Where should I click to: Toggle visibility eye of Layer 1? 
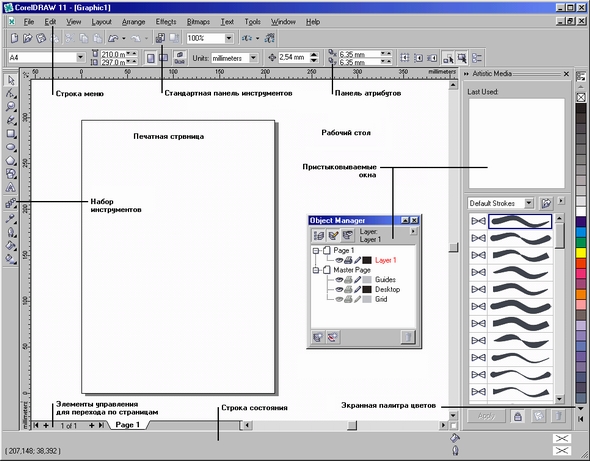click(x=339, y=260)
